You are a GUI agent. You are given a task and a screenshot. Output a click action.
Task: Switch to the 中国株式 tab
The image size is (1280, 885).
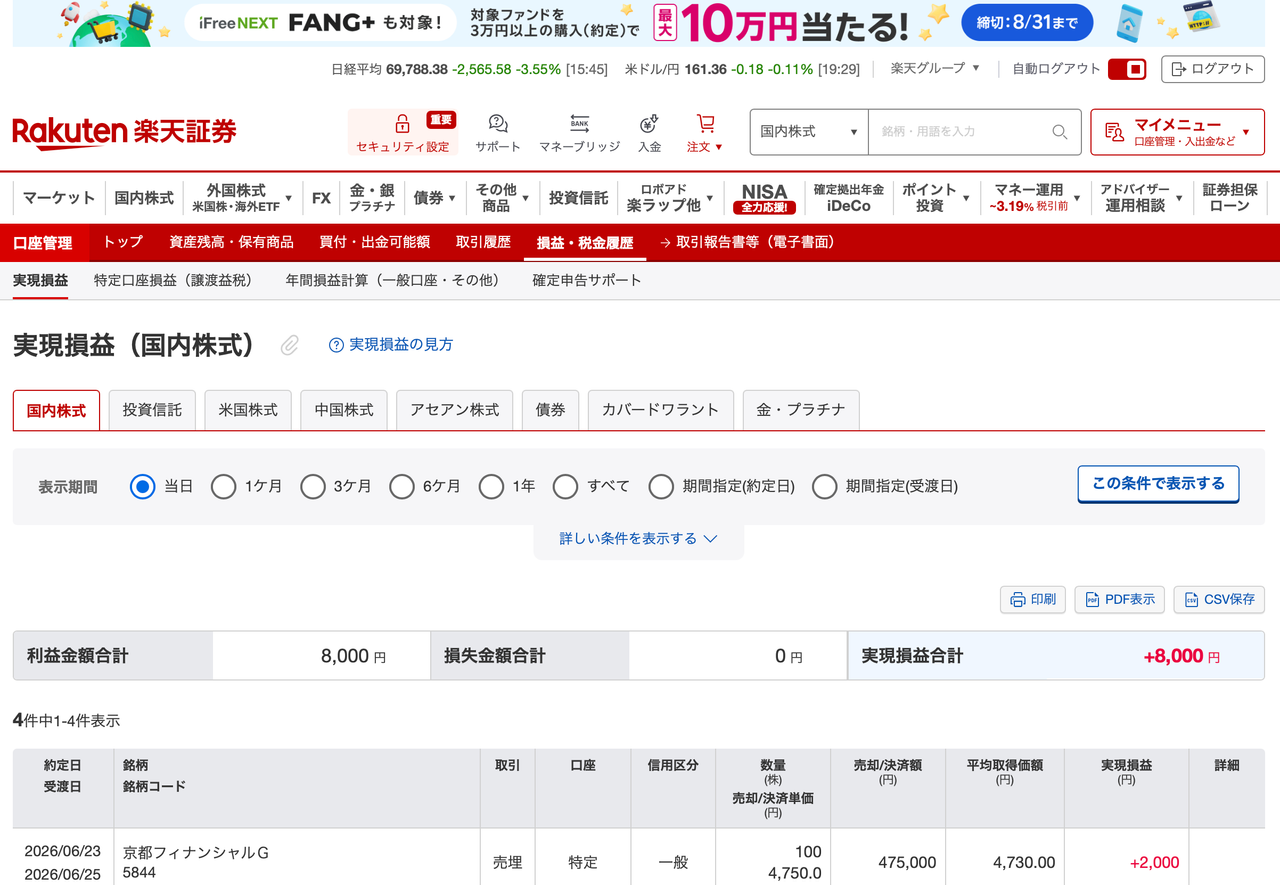344,410
